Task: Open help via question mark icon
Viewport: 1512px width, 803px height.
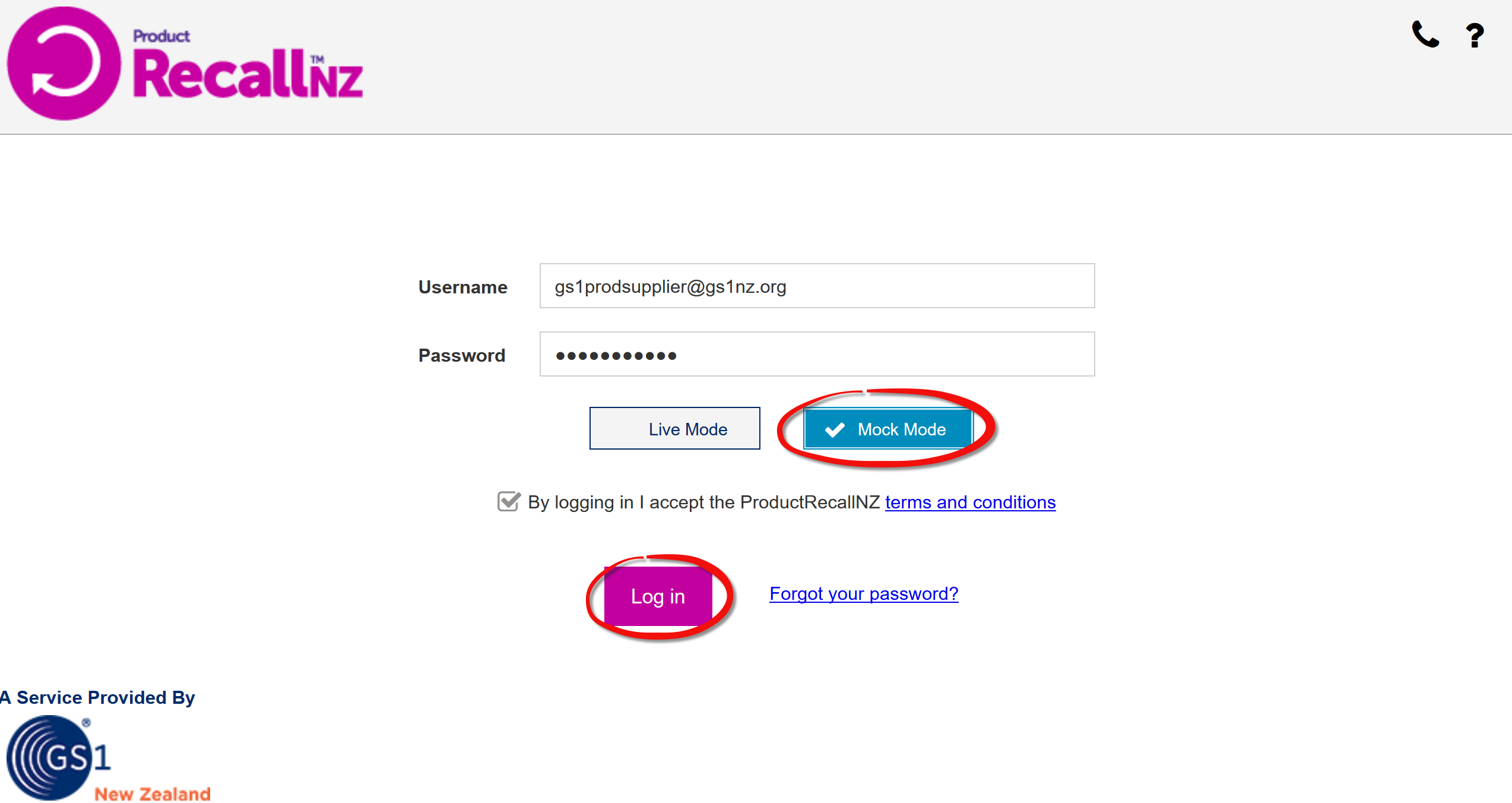Action: coord(1475,36)
